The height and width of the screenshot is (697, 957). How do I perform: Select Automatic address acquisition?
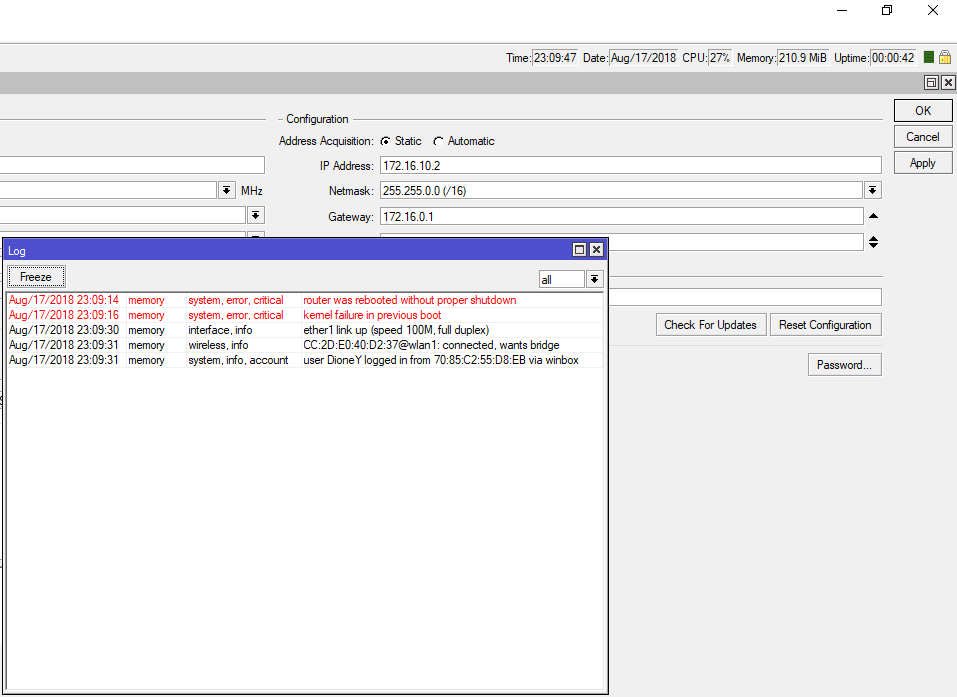coord(438,141)
